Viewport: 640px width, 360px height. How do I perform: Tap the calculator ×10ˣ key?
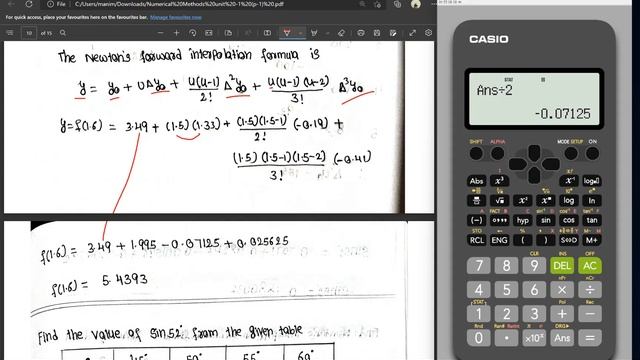point(534,338)
